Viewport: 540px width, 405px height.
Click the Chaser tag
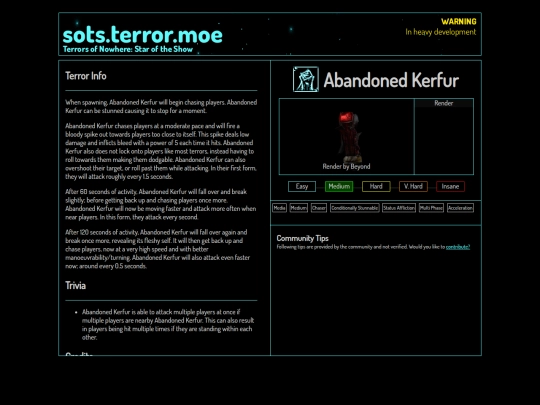tap(319, 208)
